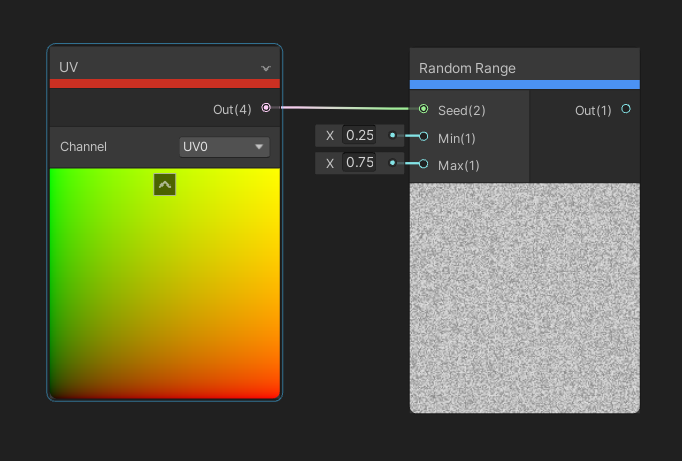Click the Seed(2) input port

(x=424, y=109)
